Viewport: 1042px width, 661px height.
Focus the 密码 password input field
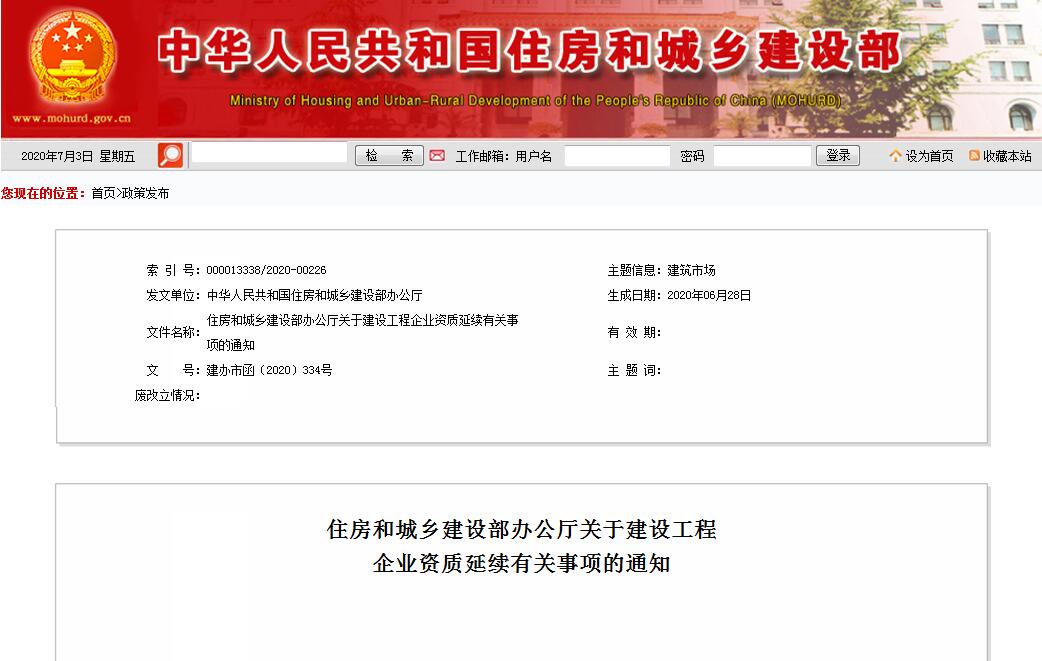click(x=762, y=156)
